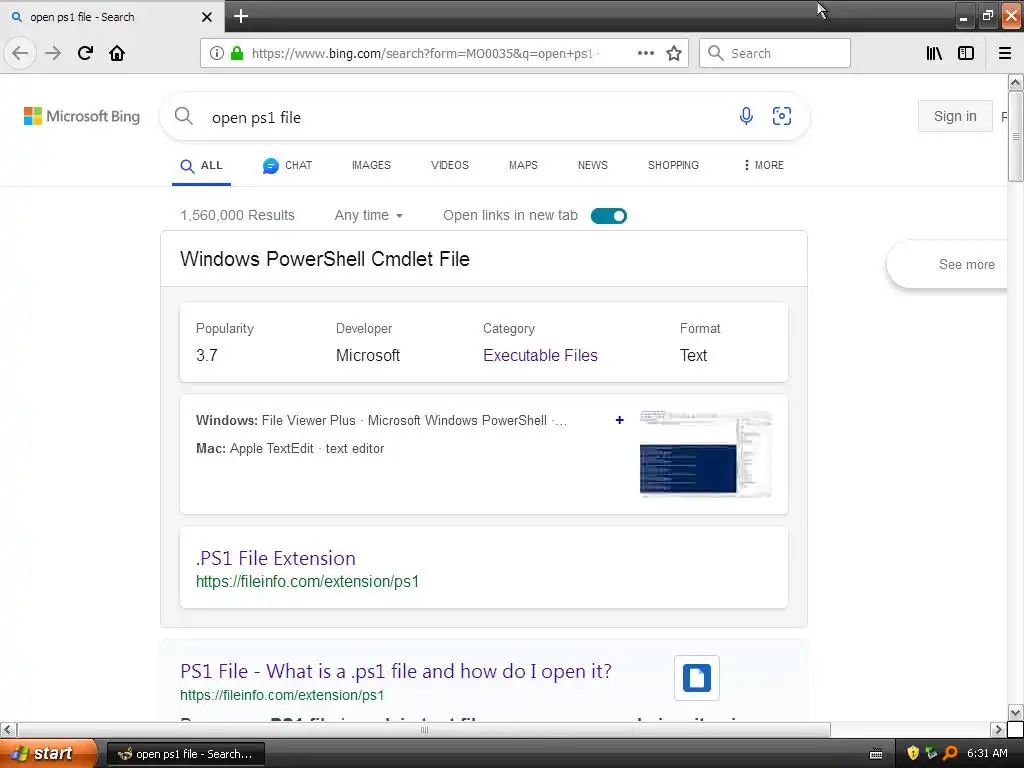Click the 1,560,000 Results count text
The image size is (1024, 768).
click(238, 216)
